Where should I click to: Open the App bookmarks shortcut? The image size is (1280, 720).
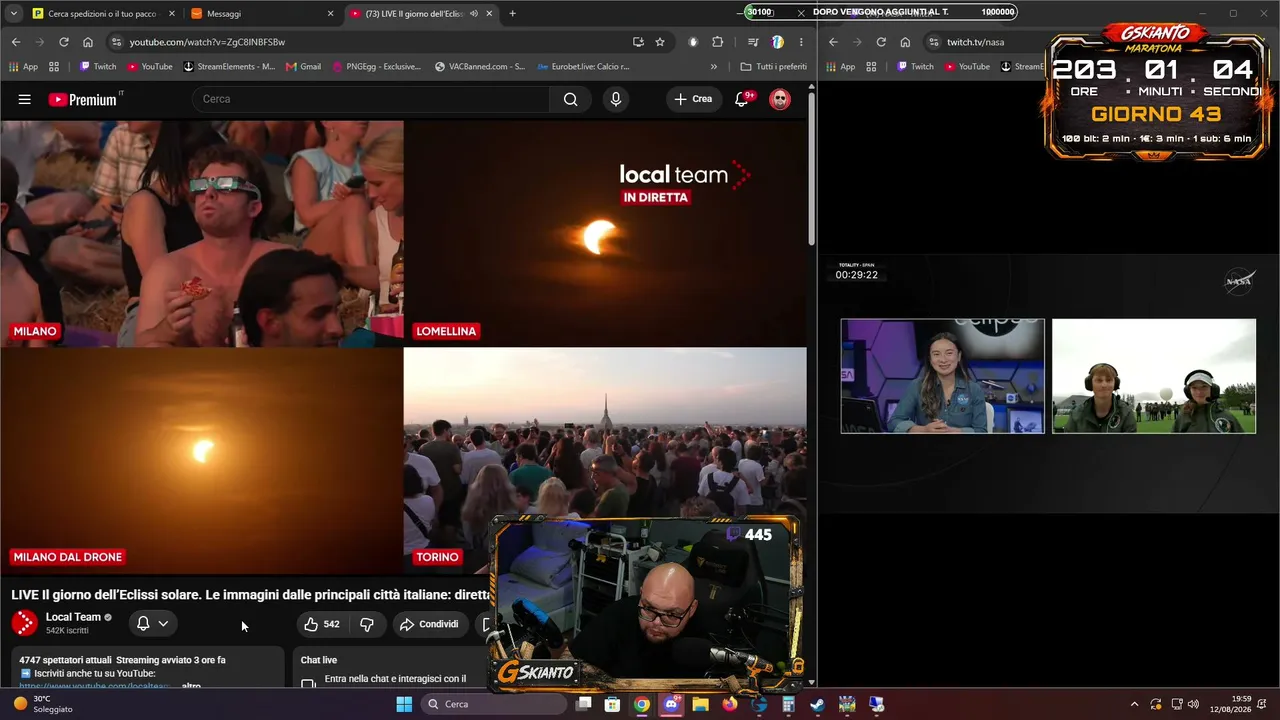[x=23, y=67]
